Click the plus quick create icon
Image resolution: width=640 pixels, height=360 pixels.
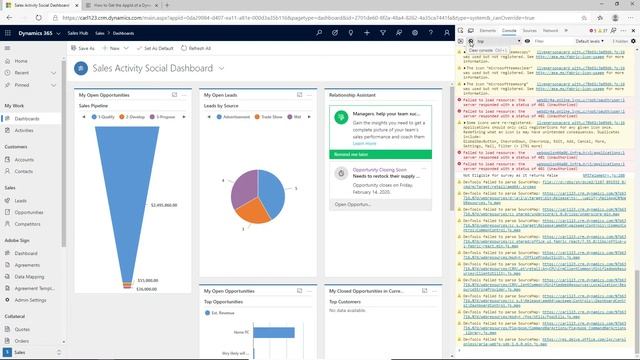pyautogui.click(x=367, y=33)
